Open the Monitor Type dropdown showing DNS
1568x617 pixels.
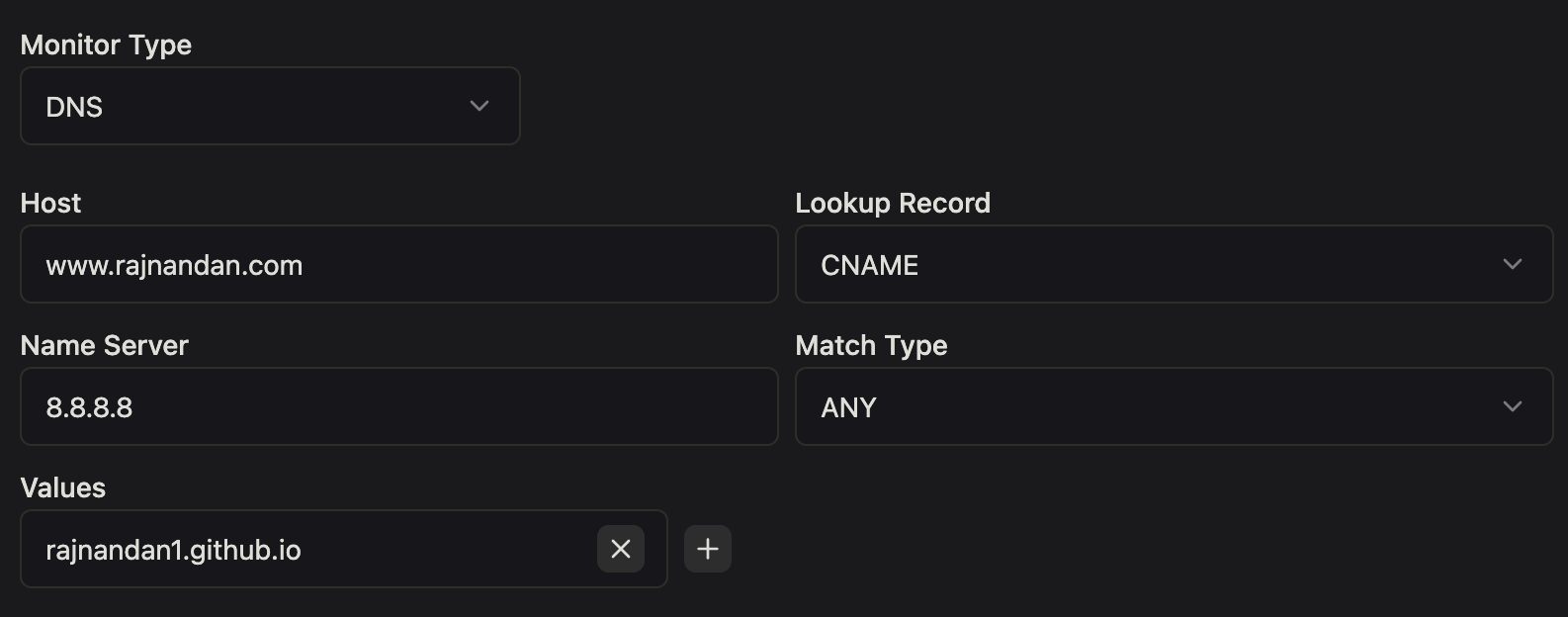click(x=269, y=106)
